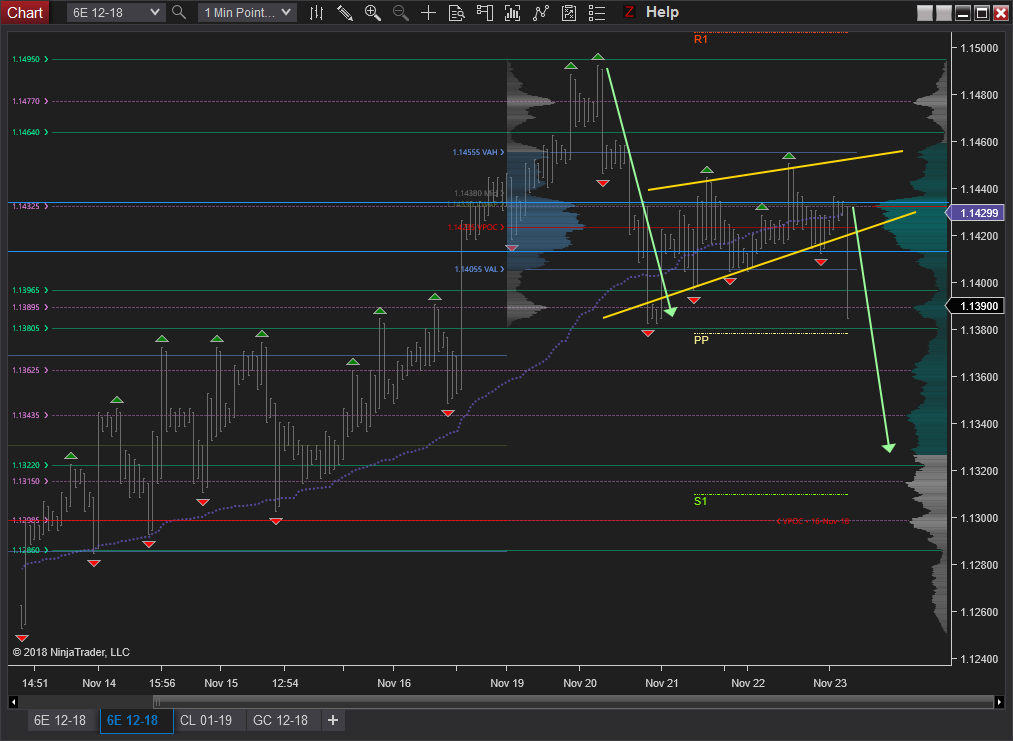The width and height of the screenshot is (1013, 741).
Task: Click the Nov 19 date label
Action: (x=506, y=684)
